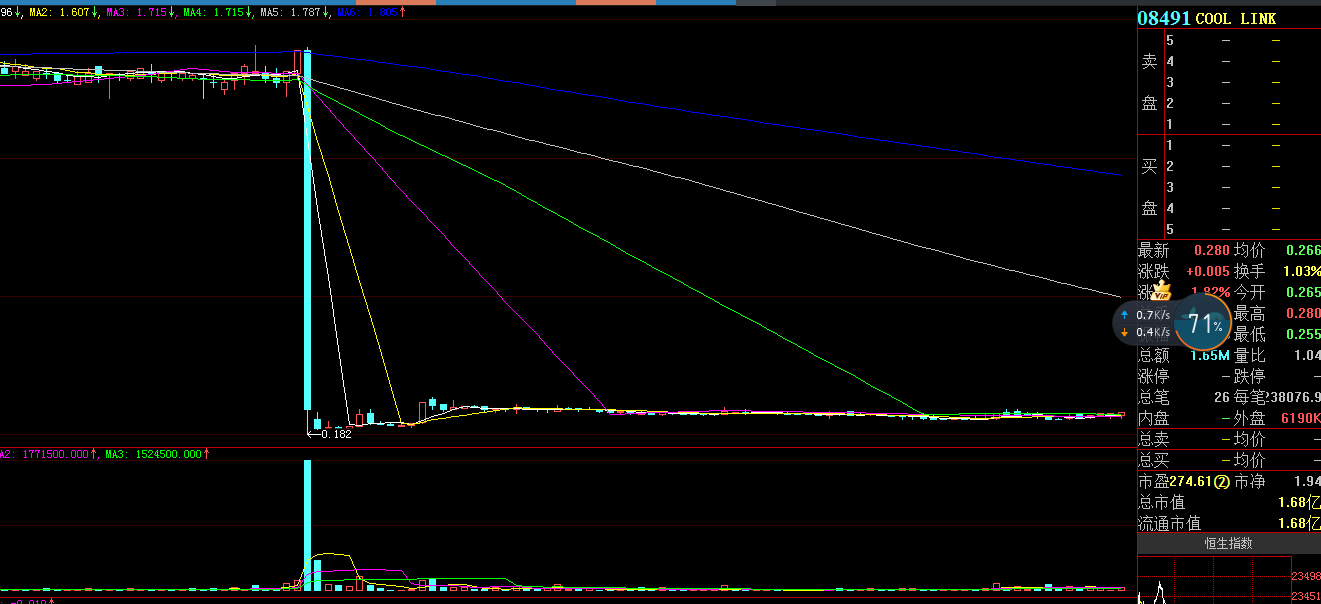Click the circled 2 icon beside 市盈
Screen dimensions: 1321x604
(x=1221, y=482)
